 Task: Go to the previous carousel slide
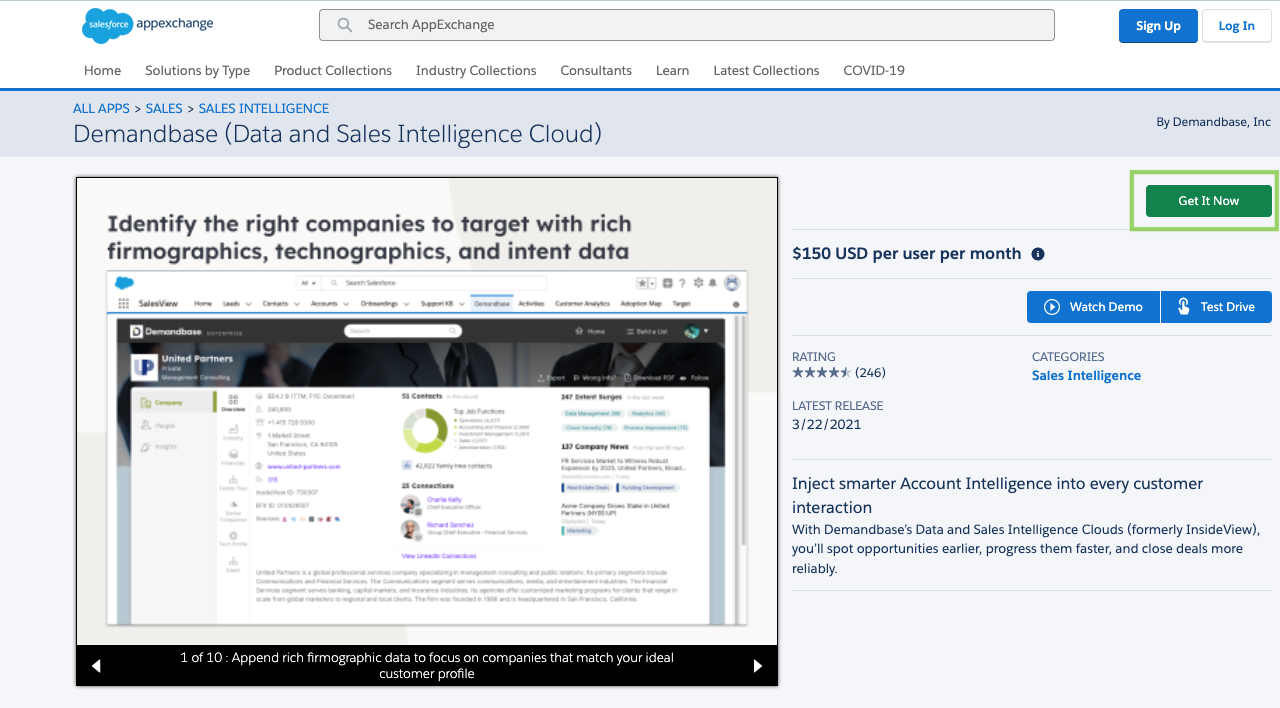point(96,666)
